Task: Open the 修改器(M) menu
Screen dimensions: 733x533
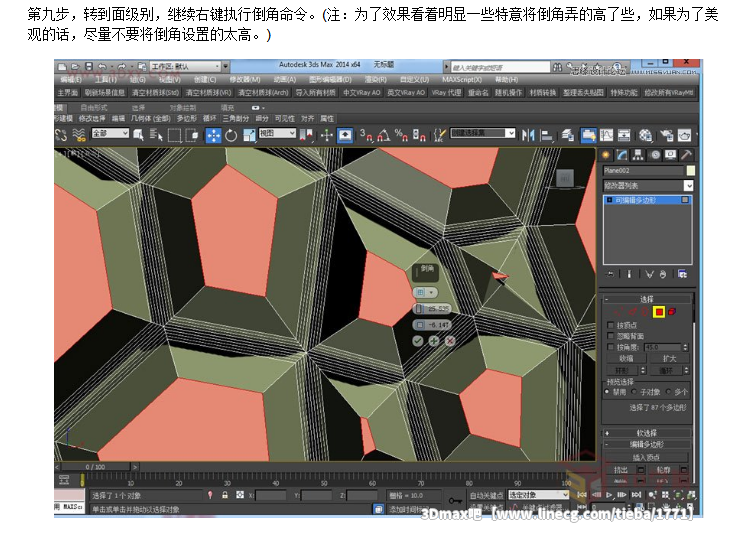Action: tap(245, 79)
